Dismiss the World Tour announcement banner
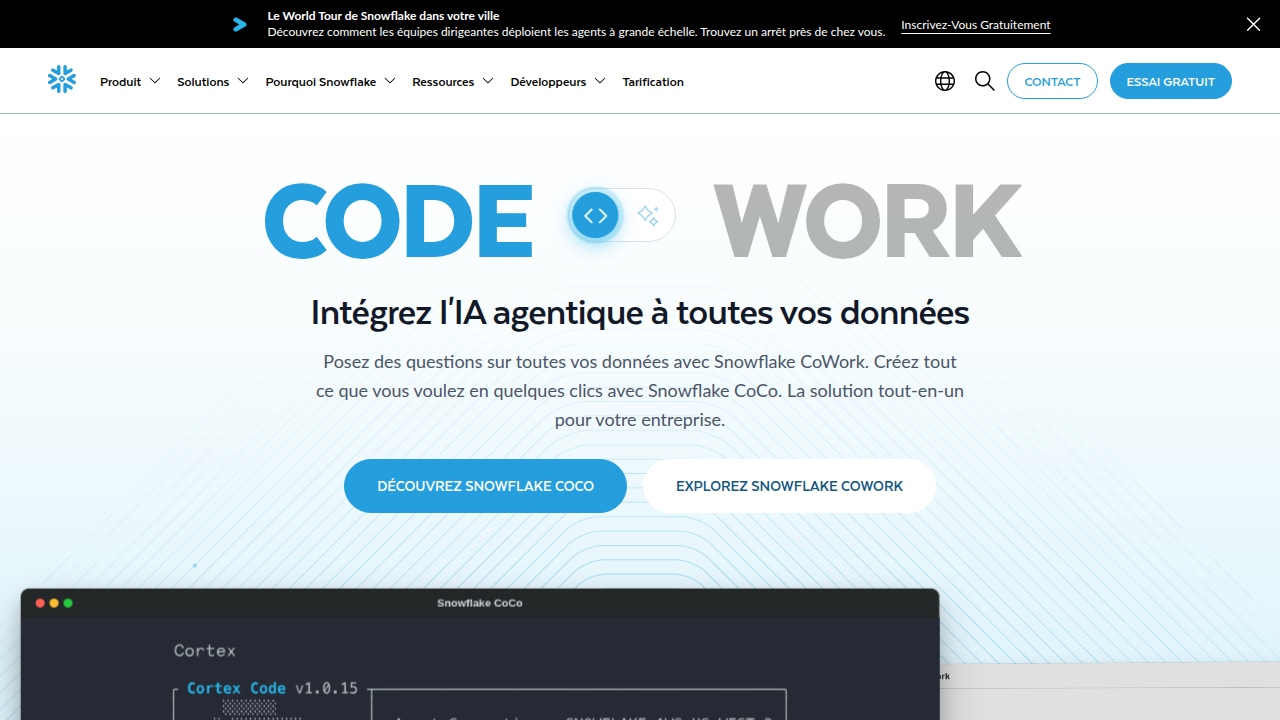1280x720 pixels. point(1253,24)
